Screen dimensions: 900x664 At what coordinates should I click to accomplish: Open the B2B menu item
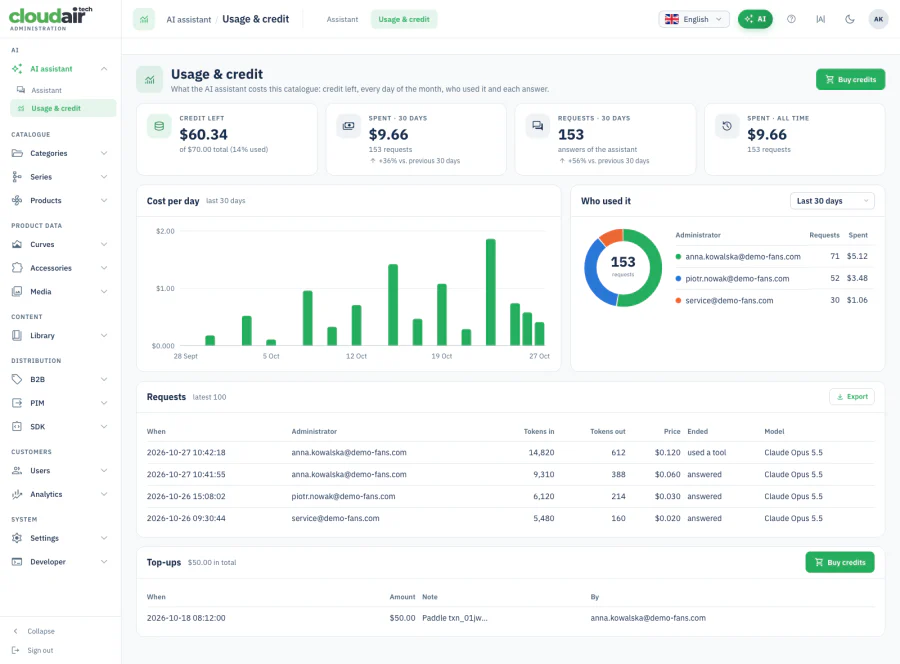point(60,379)
